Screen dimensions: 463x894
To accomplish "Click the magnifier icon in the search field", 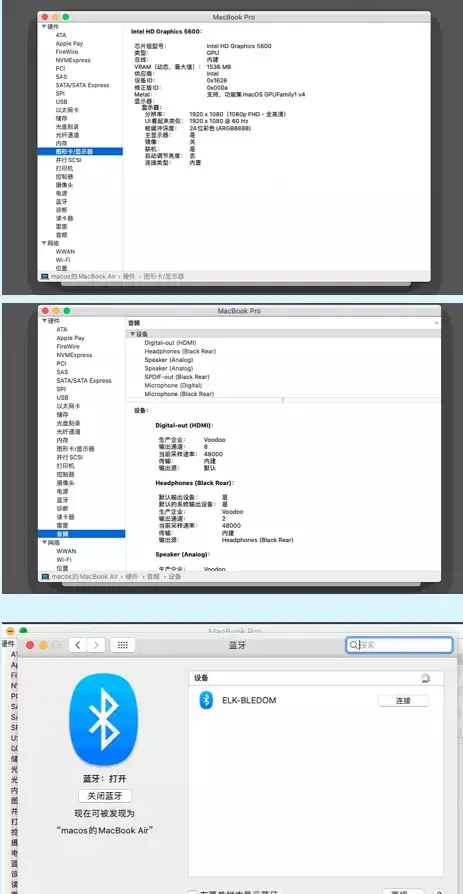I will coord(354,645).
